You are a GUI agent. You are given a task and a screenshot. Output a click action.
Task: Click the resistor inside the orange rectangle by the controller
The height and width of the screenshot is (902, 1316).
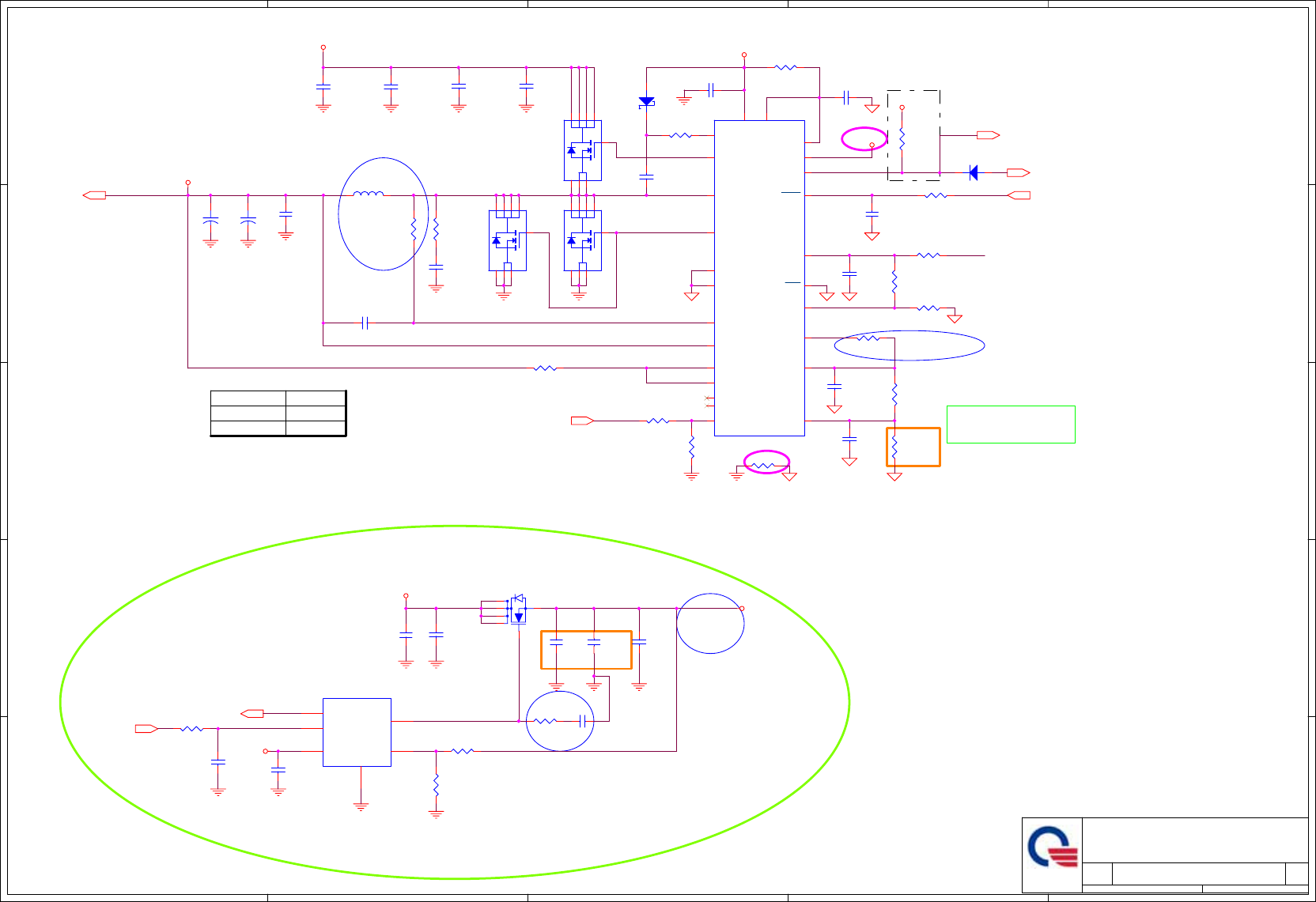pos(894,448)
